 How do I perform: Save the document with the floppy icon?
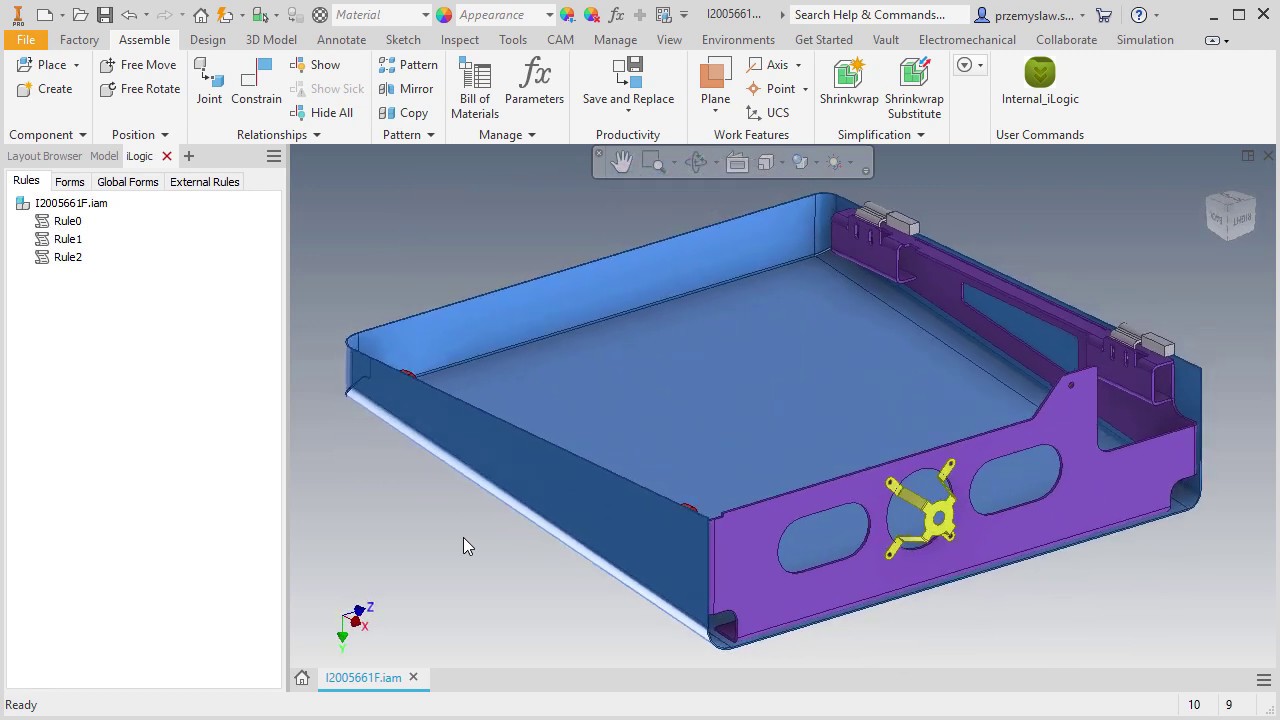coord(104,15)
